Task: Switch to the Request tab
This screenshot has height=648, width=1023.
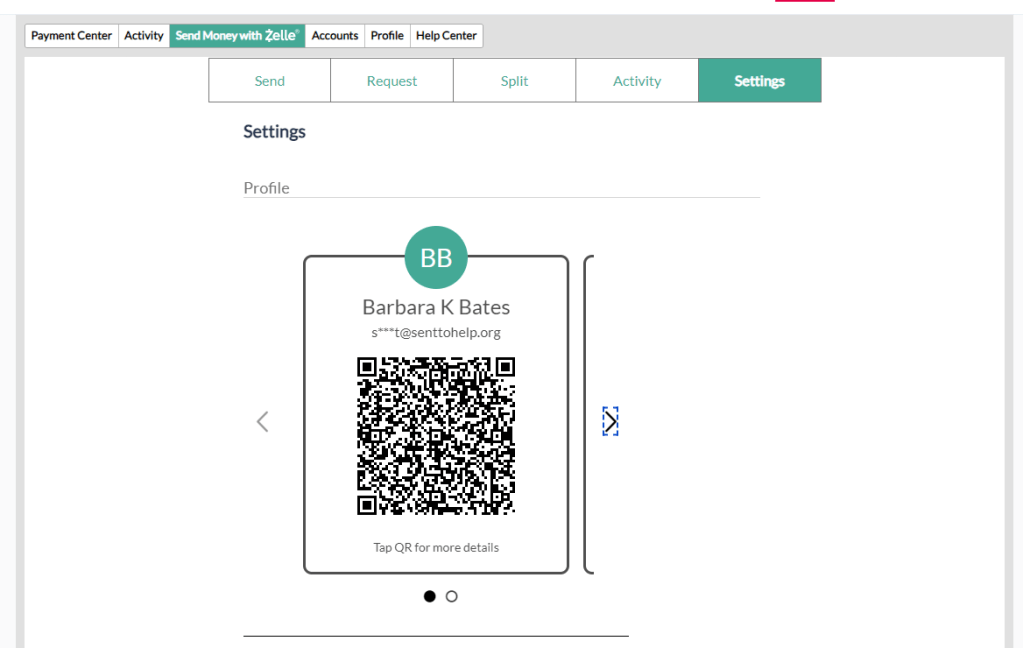Action: (x=392, y=81)
